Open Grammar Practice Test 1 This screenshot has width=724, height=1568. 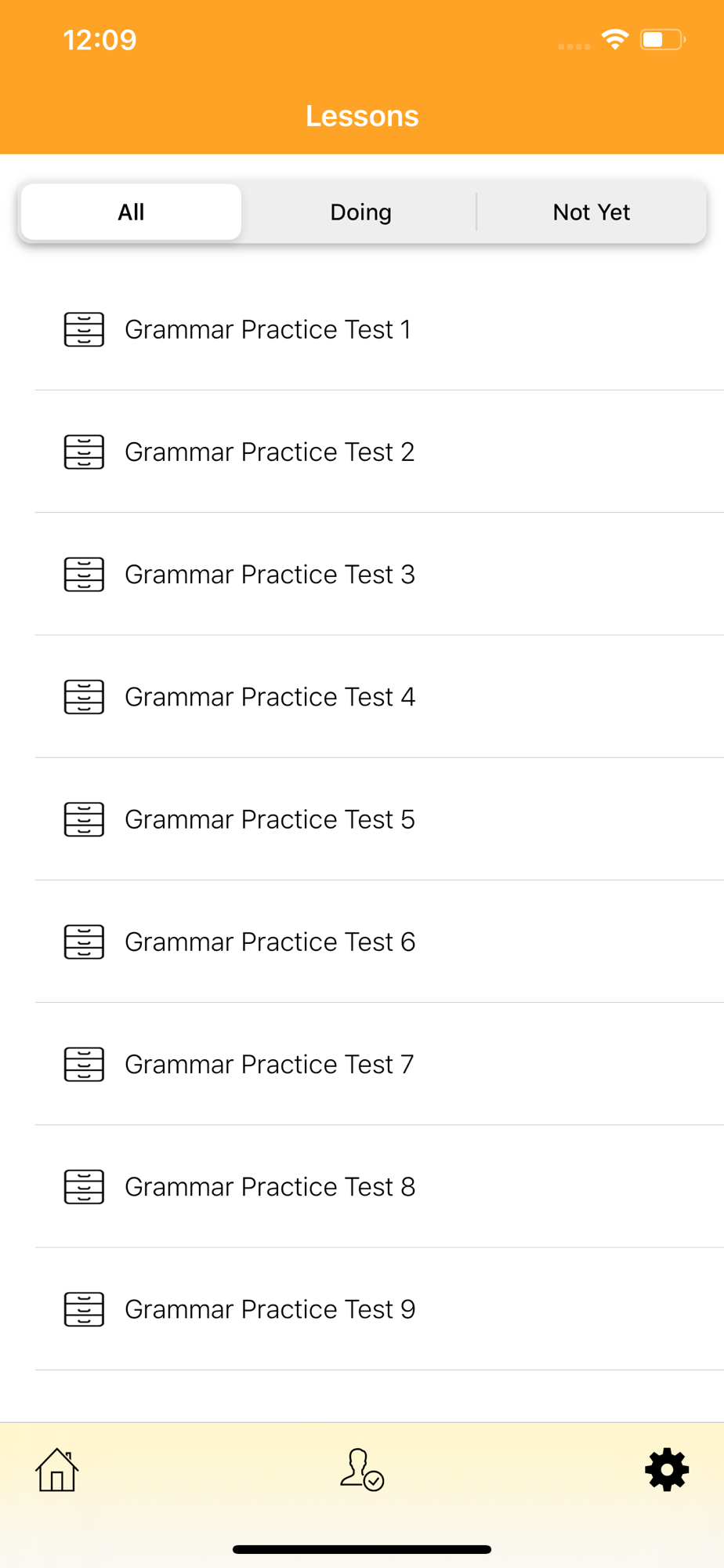[x=379, y=329]
